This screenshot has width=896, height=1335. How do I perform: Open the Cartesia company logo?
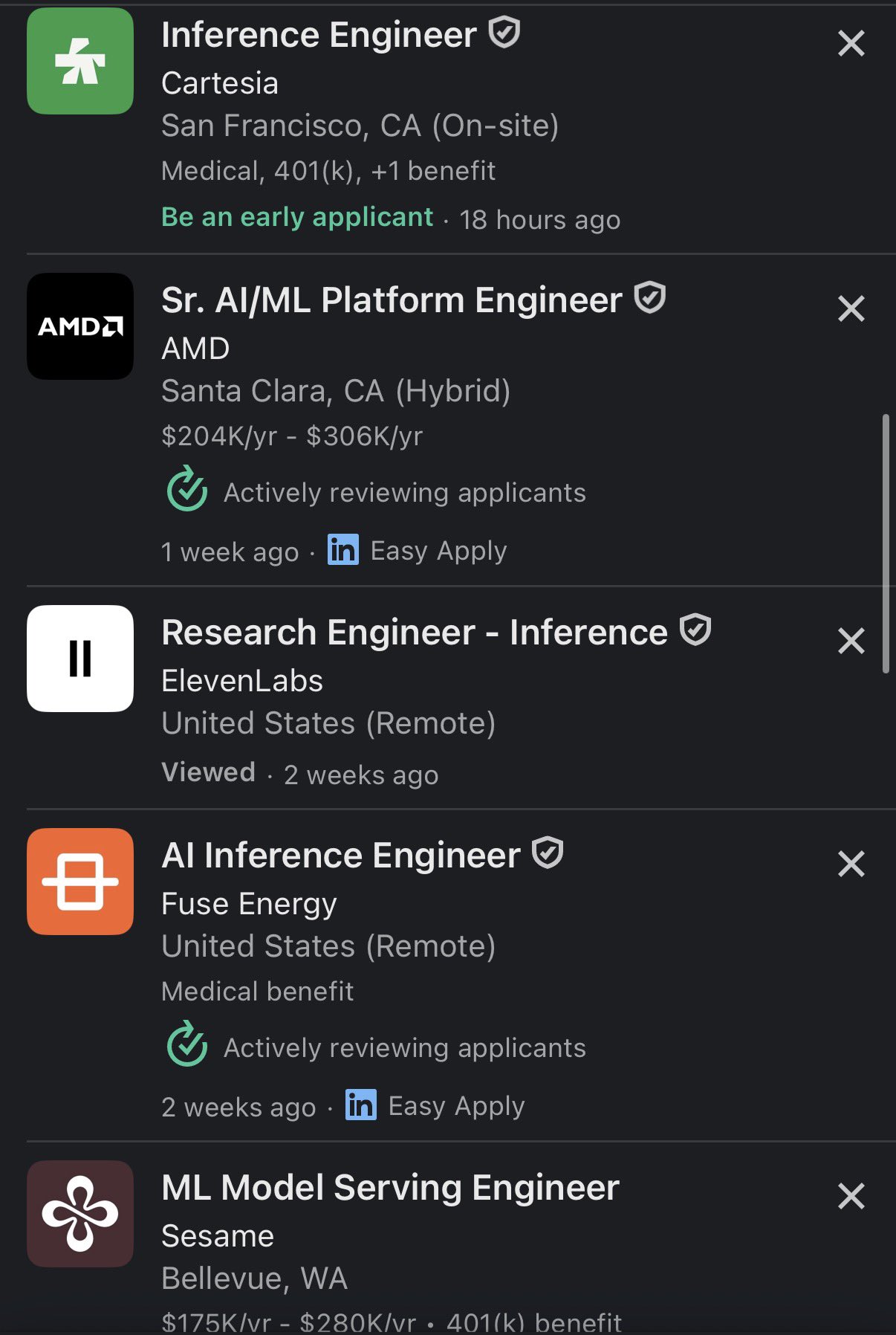tap(80, 61)
